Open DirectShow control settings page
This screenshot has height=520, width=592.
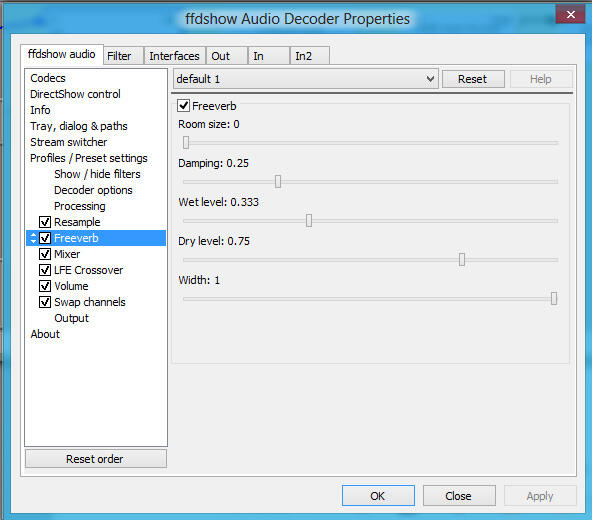tap(75, 94)
